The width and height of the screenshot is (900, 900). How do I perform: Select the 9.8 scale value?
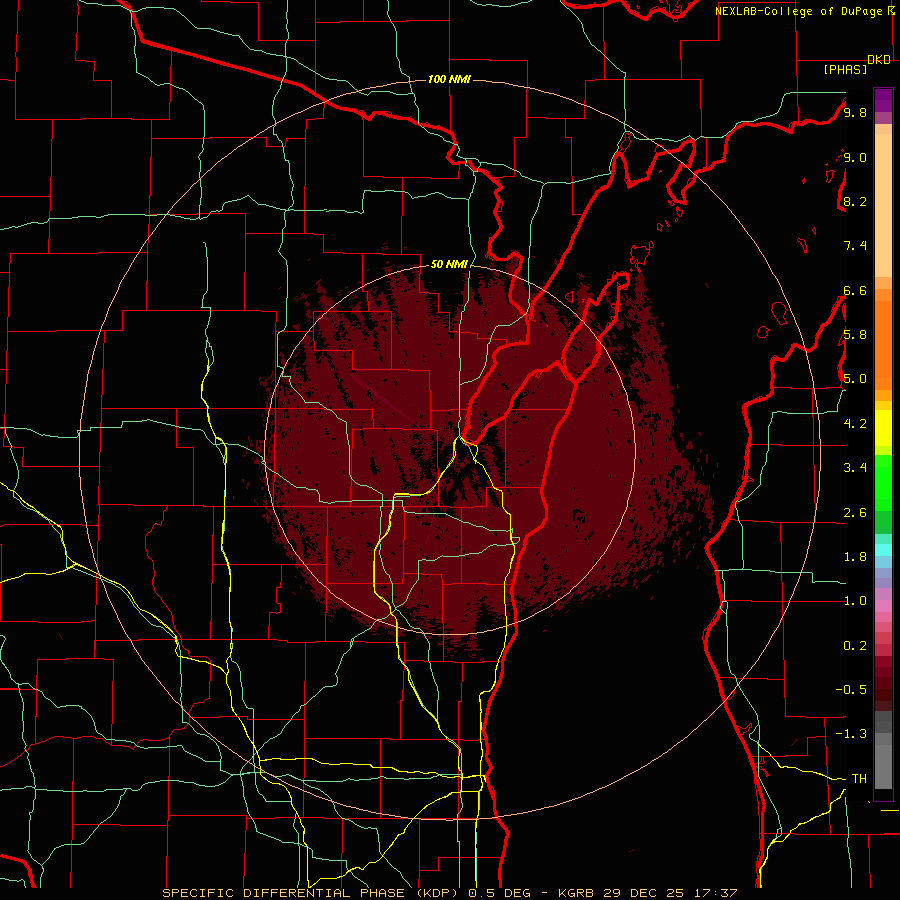click(855, 112)
